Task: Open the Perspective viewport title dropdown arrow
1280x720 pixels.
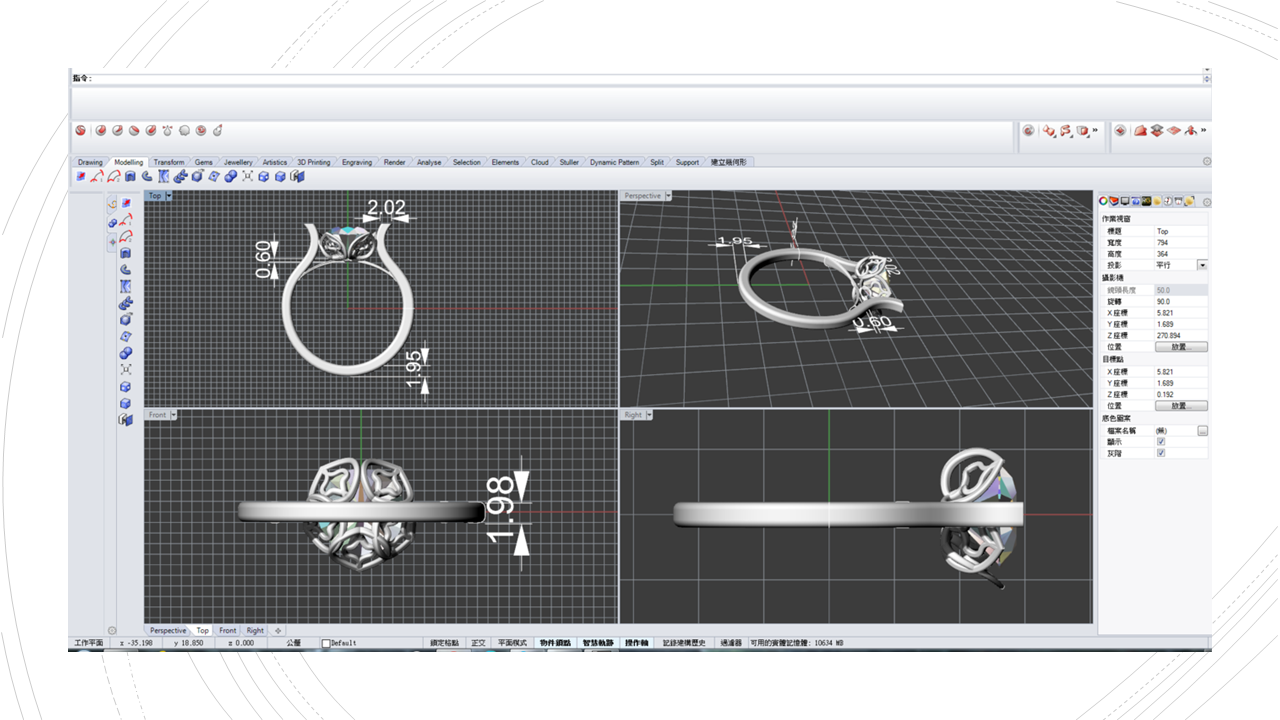Action: coord(668,196)
